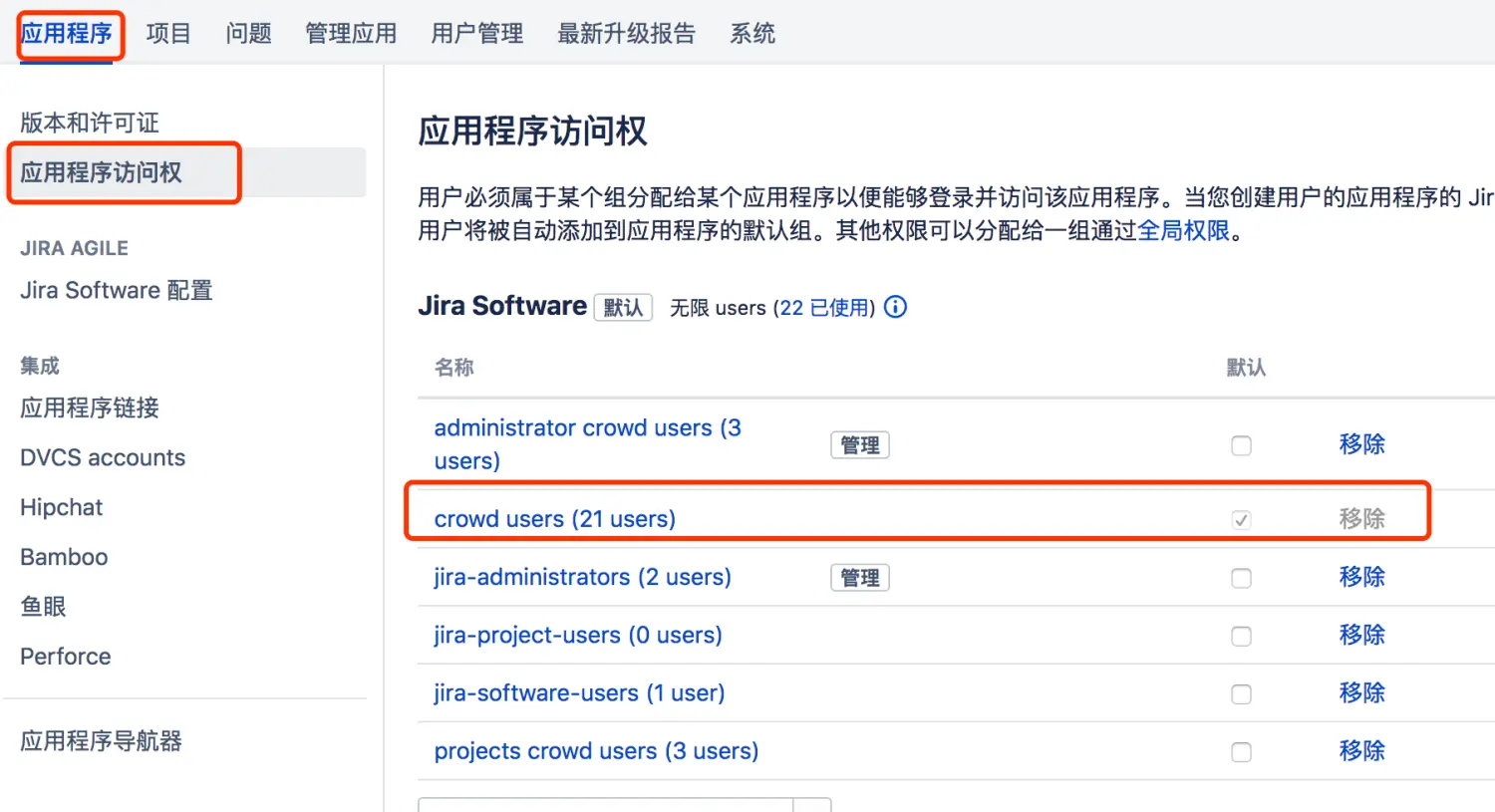Follow the 全局权限 link
The width and height of the screenshot is (1495, 812).
1183,231
